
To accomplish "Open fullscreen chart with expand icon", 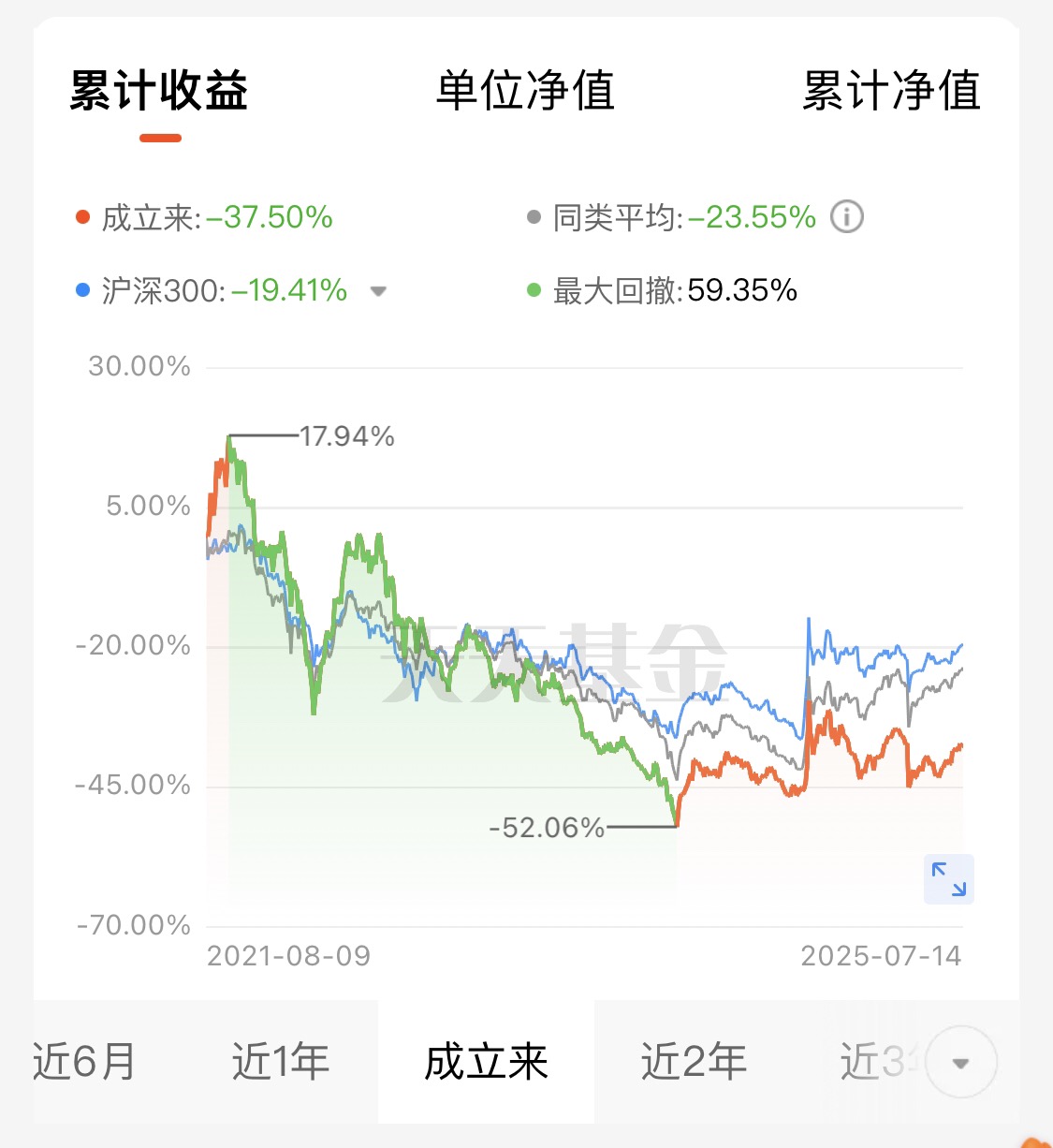I will click(x=948, y=879).
